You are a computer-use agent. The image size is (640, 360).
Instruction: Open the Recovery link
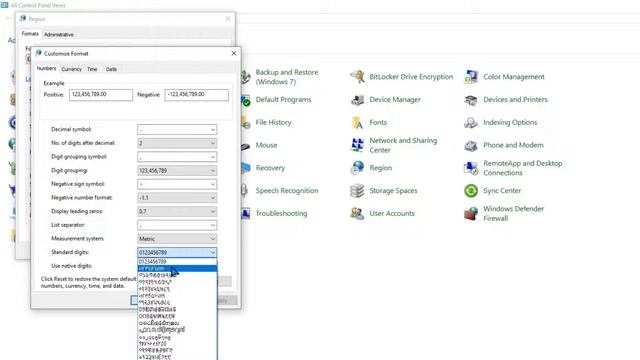(270, 168)
